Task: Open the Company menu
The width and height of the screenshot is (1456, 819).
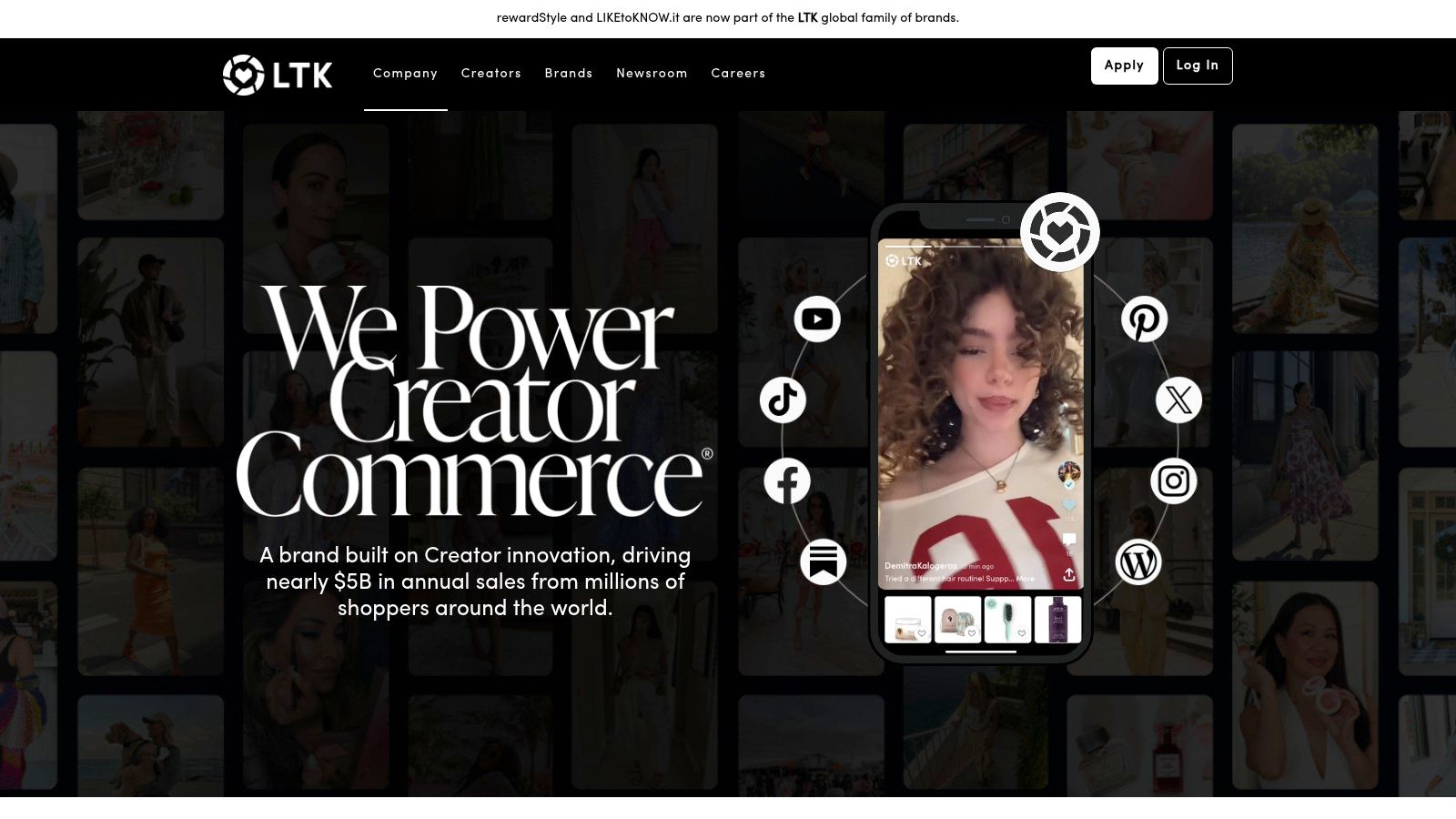Action: pyautogui.click(x=405, y=74)
